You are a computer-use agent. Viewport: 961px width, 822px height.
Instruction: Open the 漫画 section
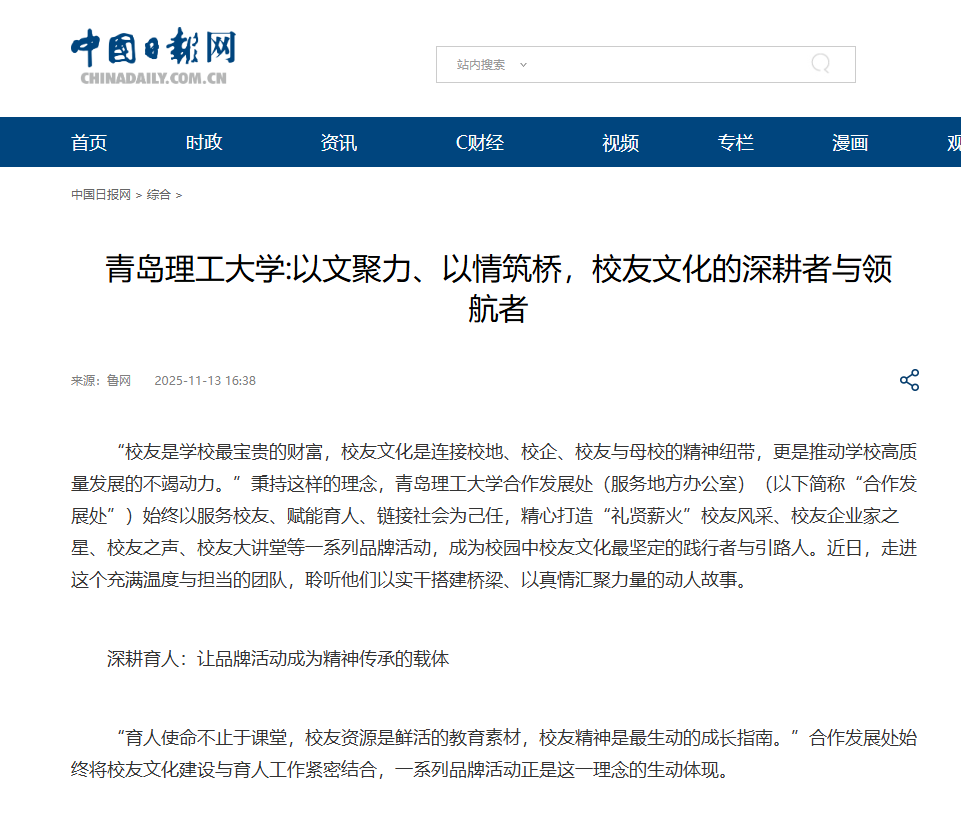tap(850, 143)
